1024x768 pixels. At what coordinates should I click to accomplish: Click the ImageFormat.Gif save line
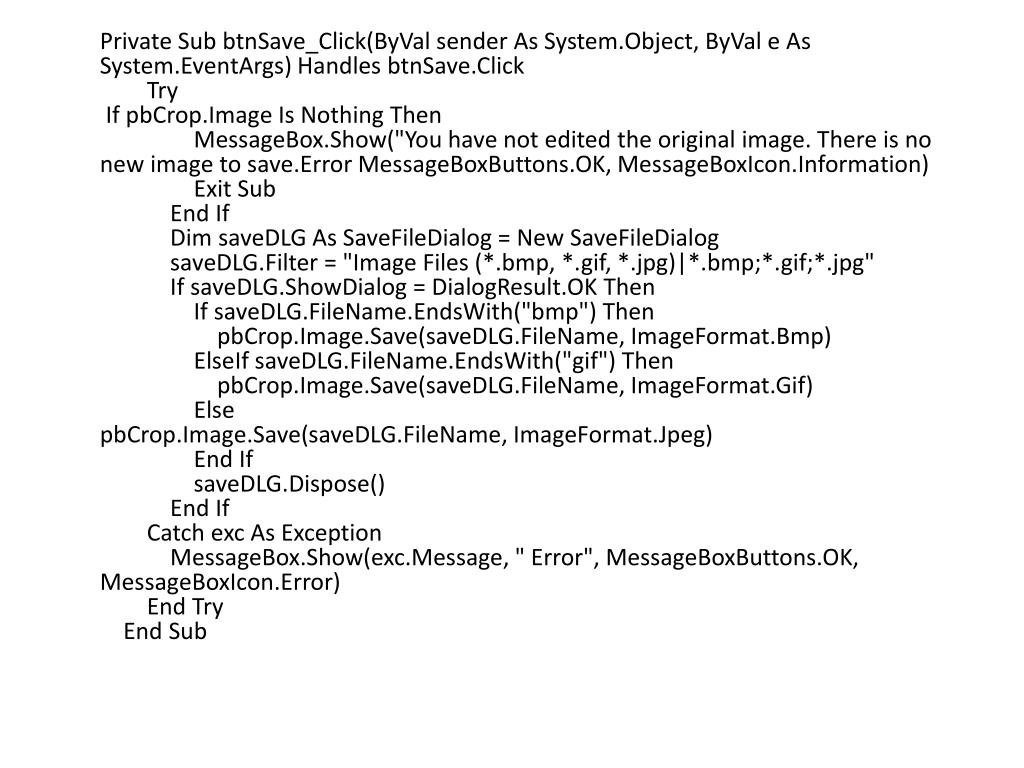click(x=515, y=386)
